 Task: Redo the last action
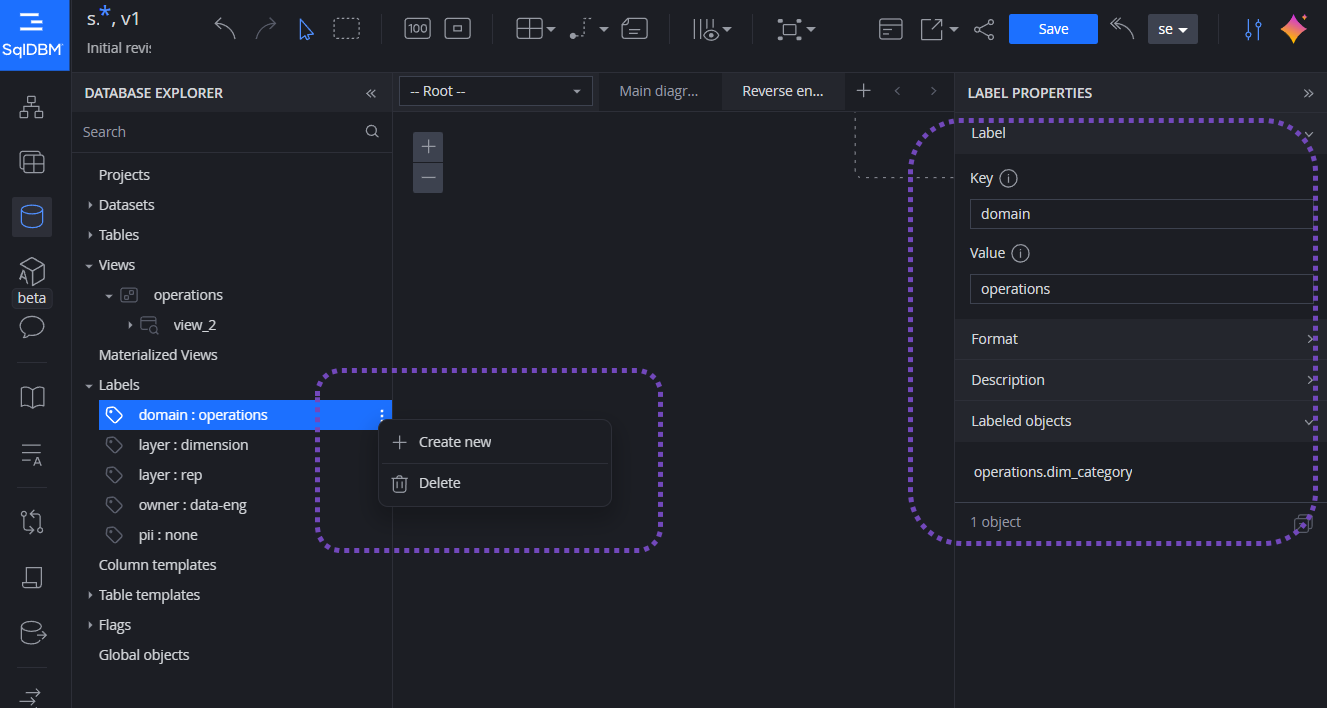click(266, 29)
